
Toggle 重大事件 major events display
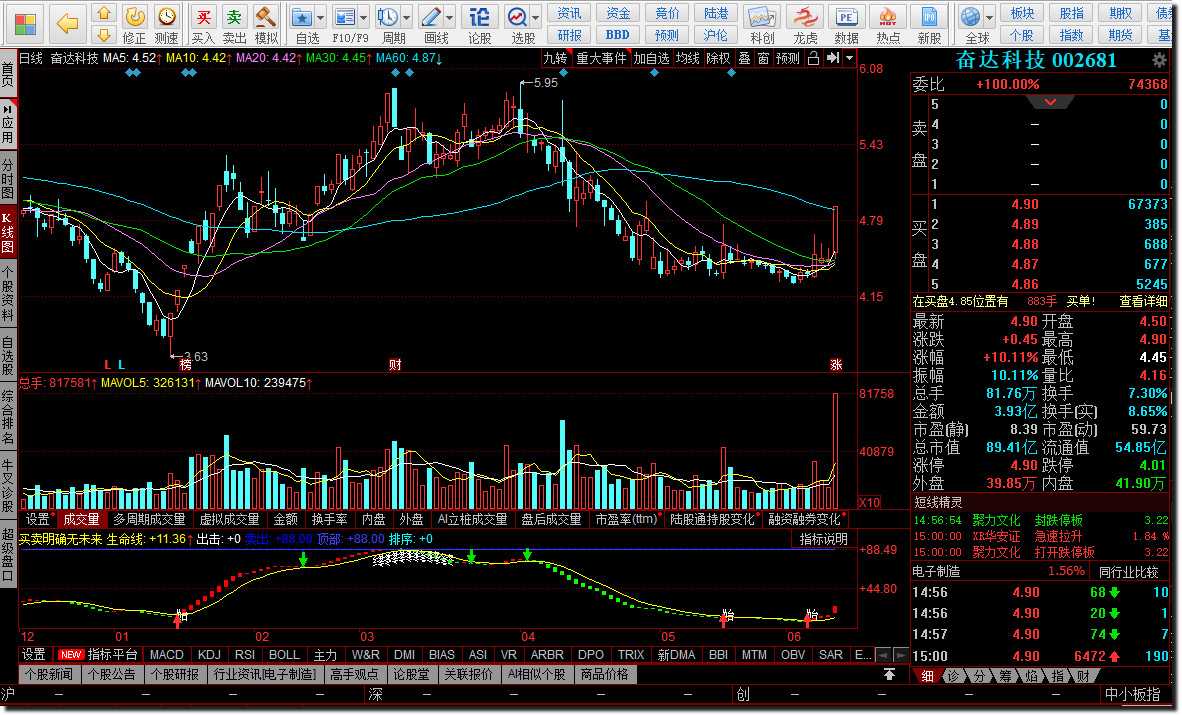click(x=601, y=58)
